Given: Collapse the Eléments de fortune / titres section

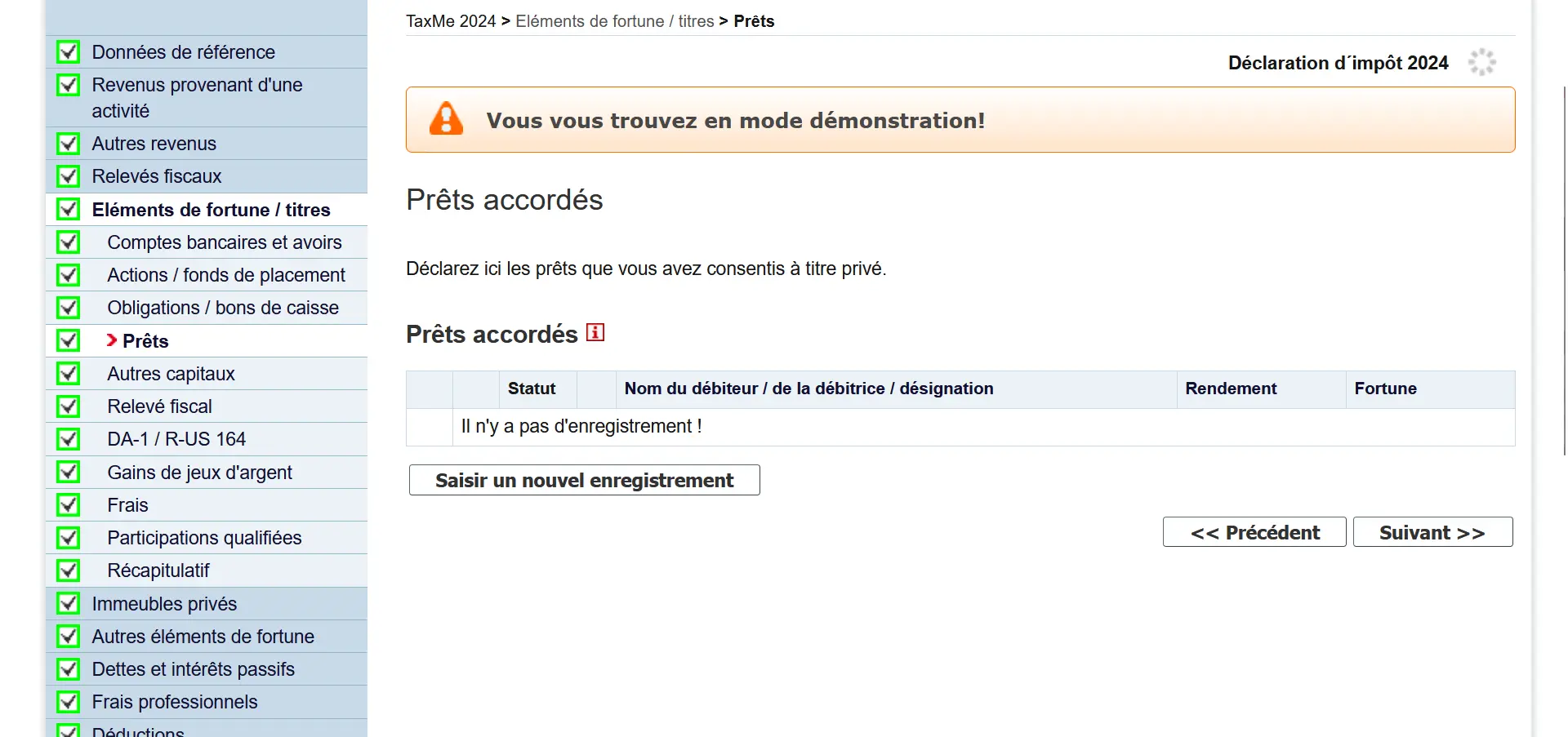Looking at the screenshot, I should tap(211, 210).
